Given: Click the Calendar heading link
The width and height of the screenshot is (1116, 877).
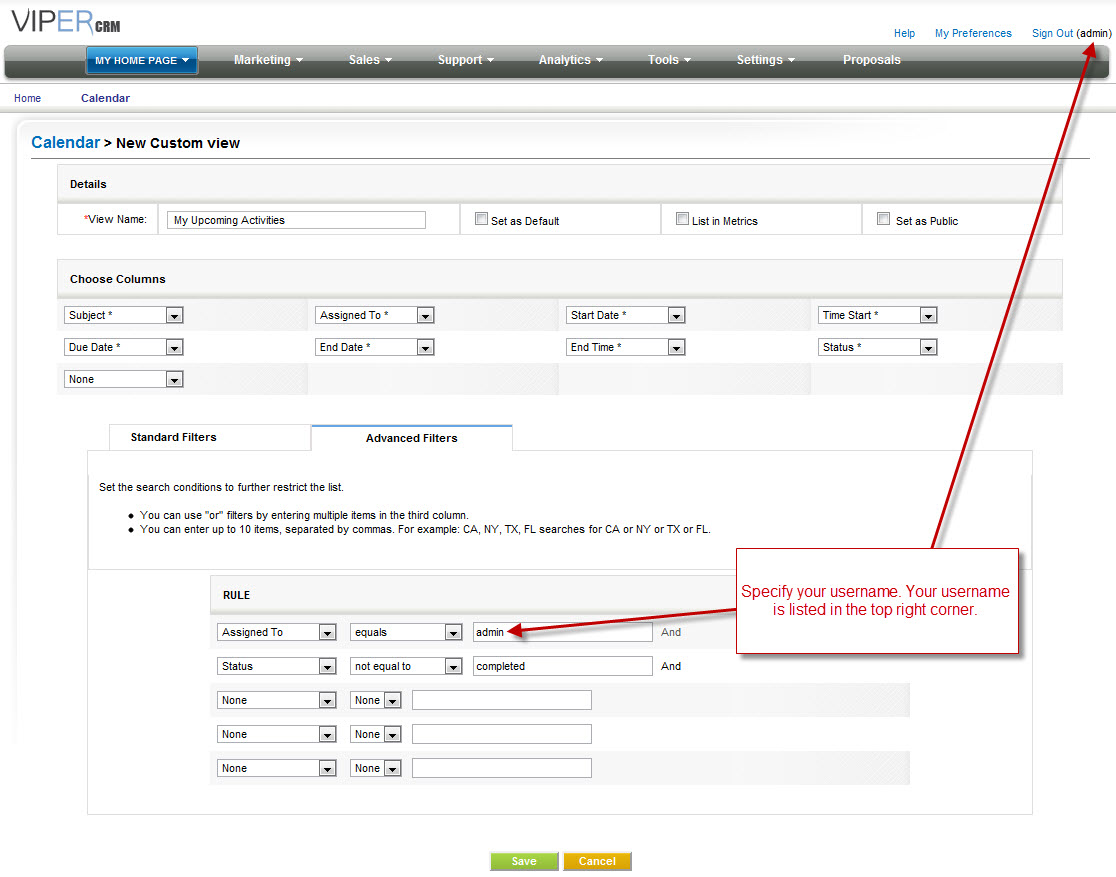Looking at the screenshot, I should click(65, 142).
